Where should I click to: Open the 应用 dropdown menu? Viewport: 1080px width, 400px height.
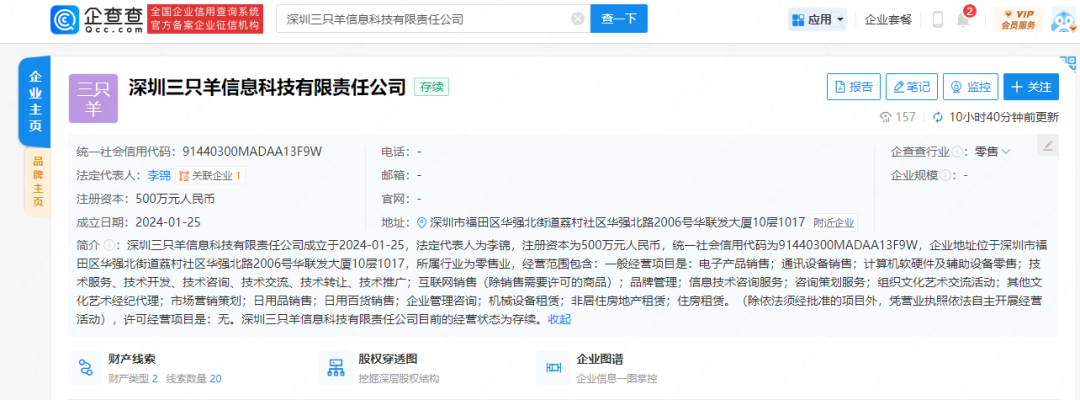(x=818, y=19)
